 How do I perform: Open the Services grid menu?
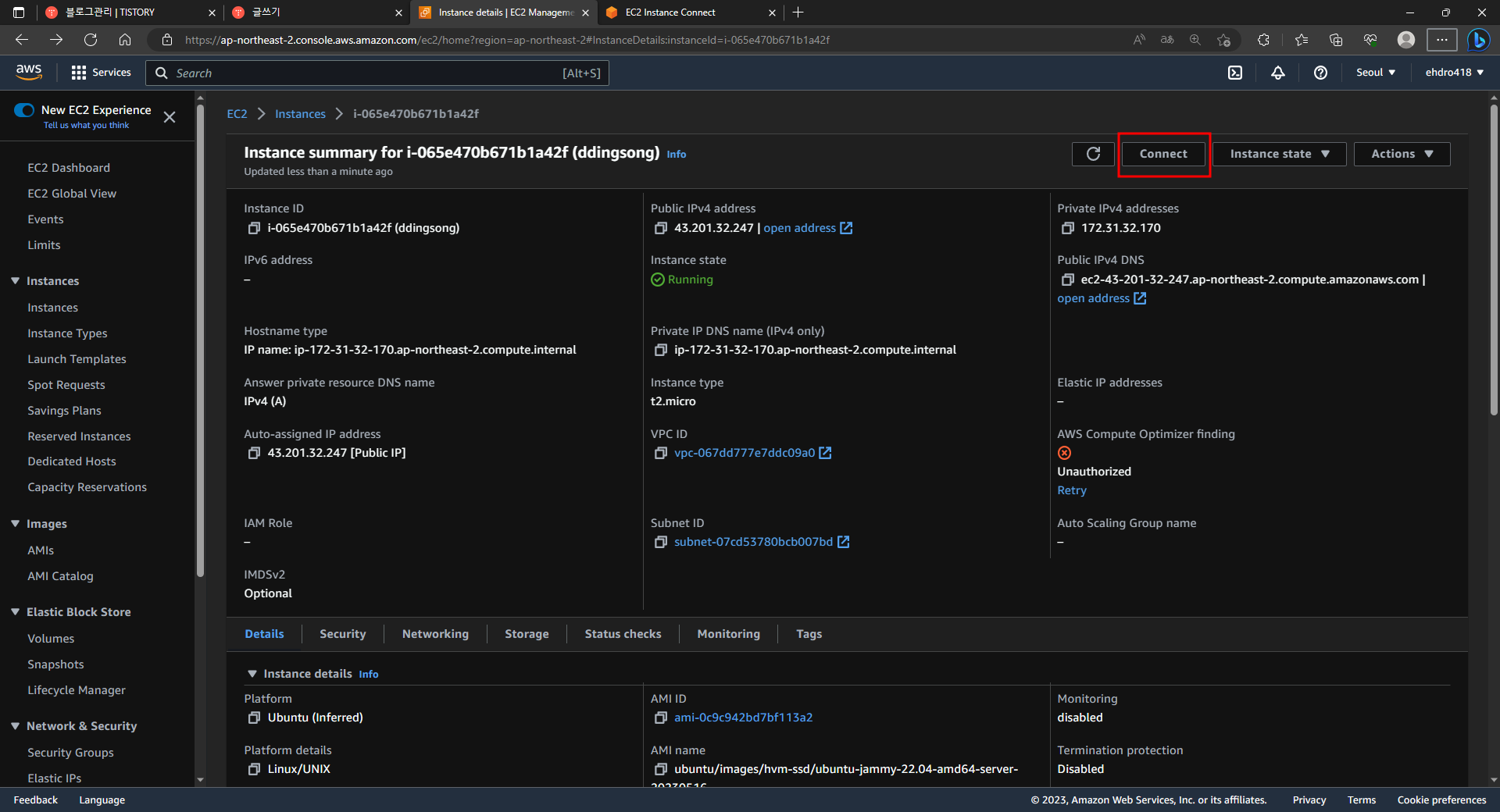click(101, 73)
